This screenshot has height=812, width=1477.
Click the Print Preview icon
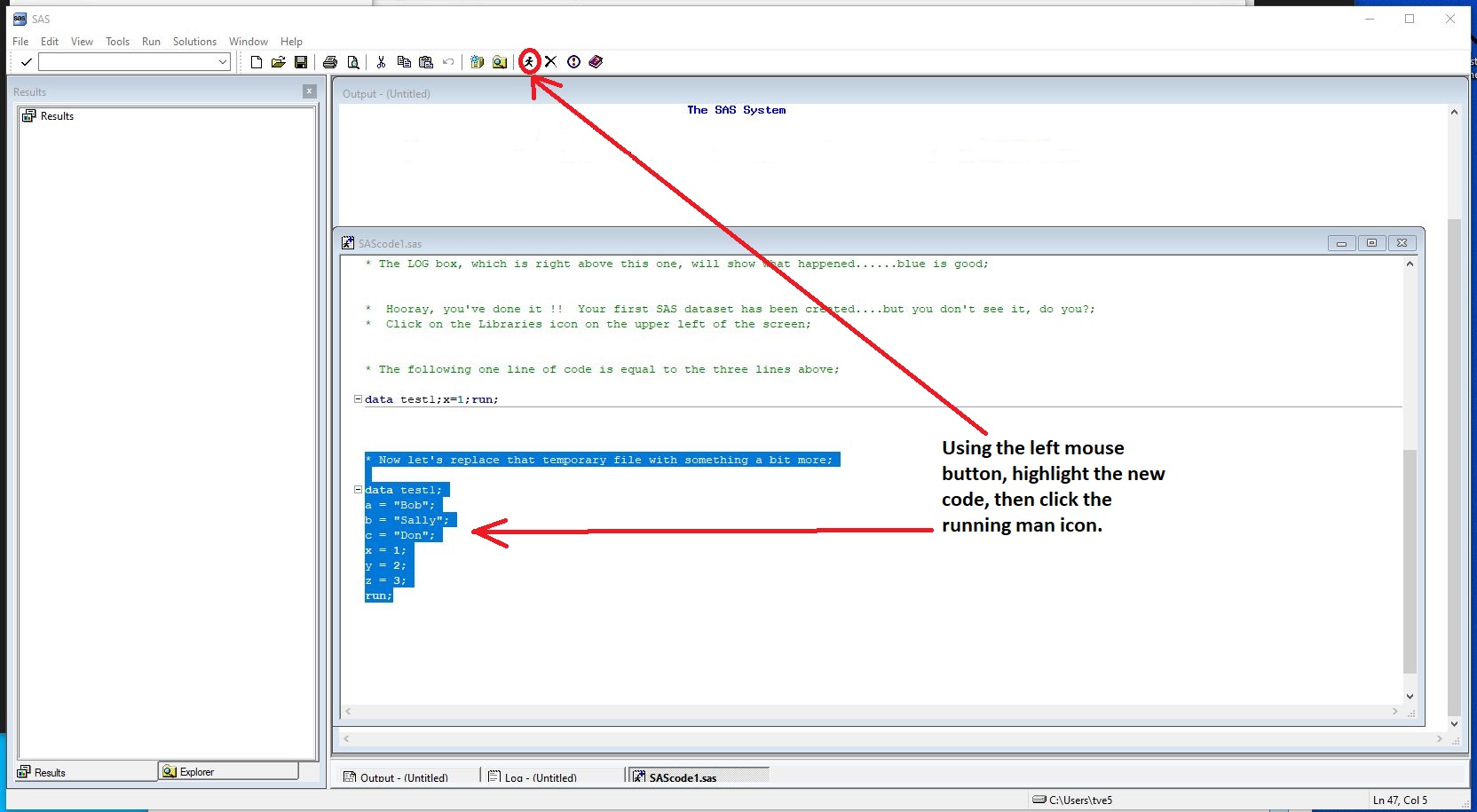[353, 62]
